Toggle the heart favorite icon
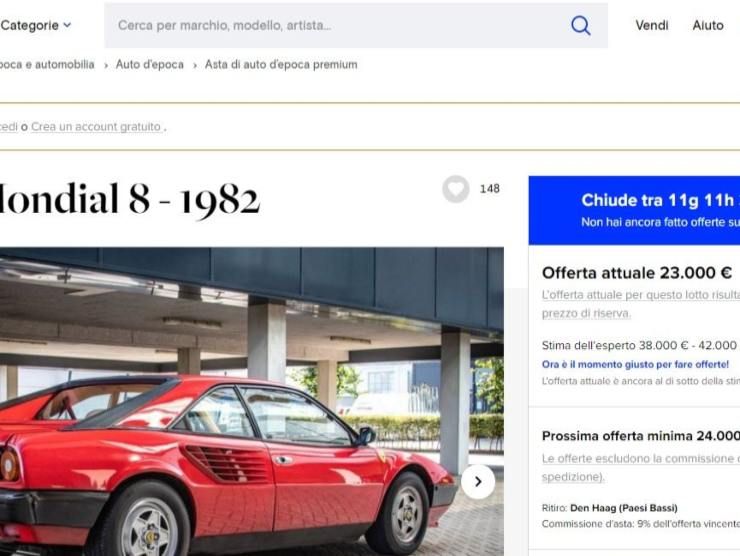The width and height of the screenshot is (740, 556). tap(455, 189)
